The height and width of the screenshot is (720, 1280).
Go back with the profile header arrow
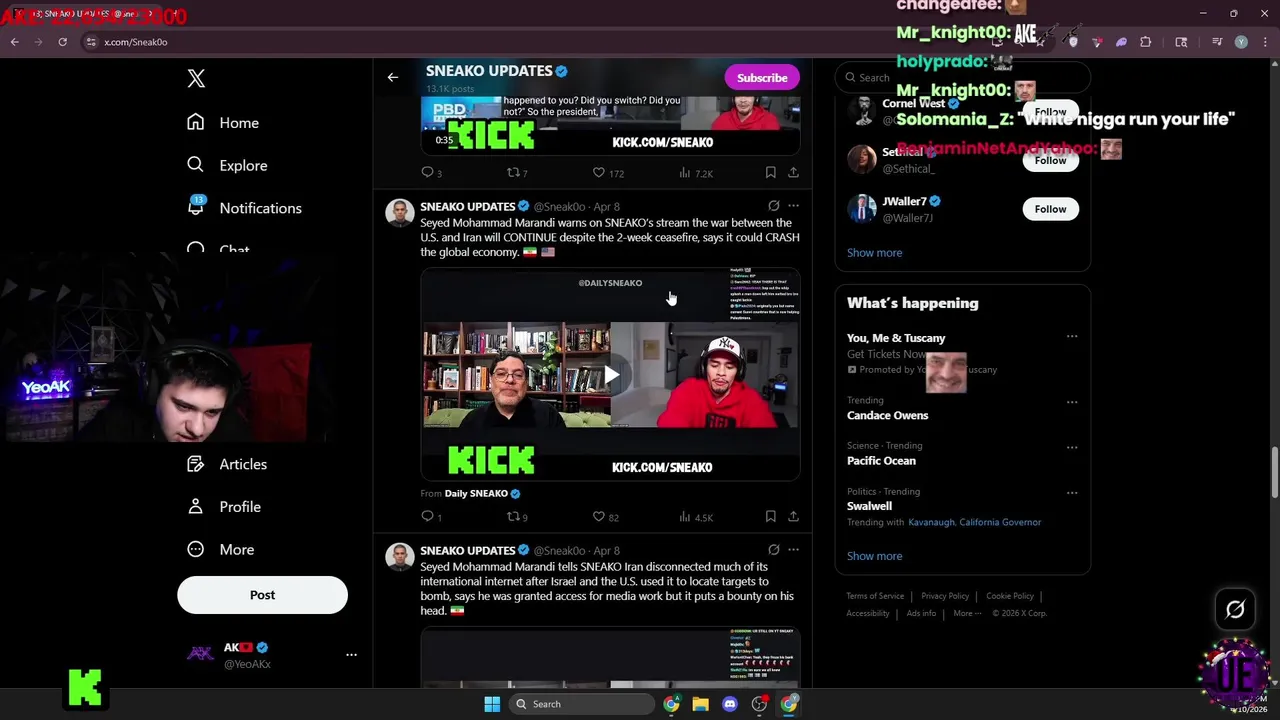click(393, 77)
